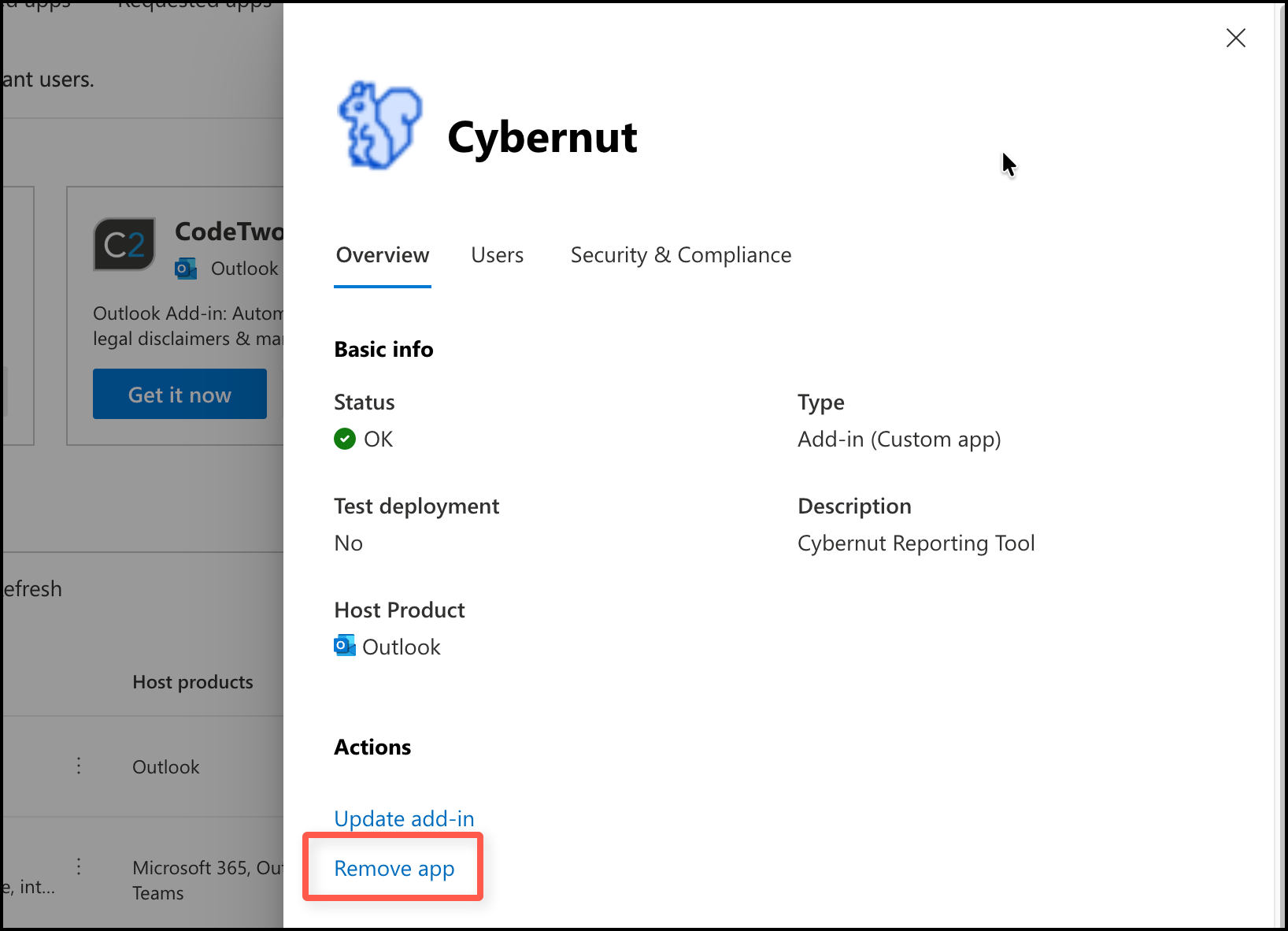The width and height of the screenshot is (1288, 931).
Task: Click the Outlook icon under Host Product
Action: click(x=345, y=646)
